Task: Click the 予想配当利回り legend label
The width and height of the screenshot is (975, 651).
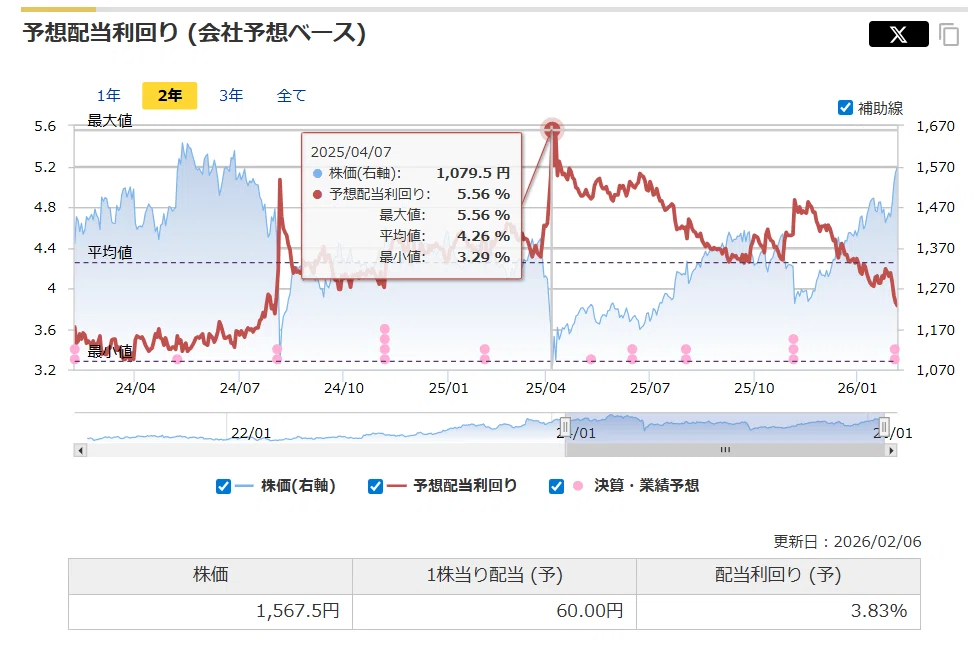Action: pyautogui.click(x=465, y=486)
